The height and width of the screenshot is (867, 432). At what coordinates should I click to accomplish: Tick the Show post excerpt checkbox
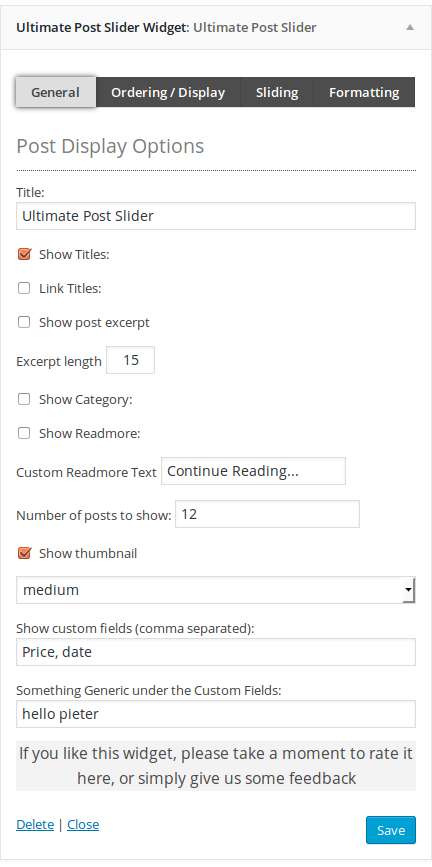(24, 322)
